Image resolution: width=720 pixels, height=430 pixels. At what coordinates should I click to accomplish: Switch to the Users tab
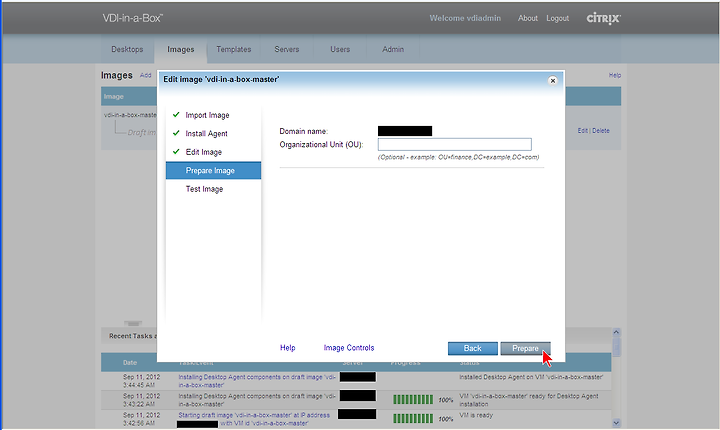pos(340,49)
